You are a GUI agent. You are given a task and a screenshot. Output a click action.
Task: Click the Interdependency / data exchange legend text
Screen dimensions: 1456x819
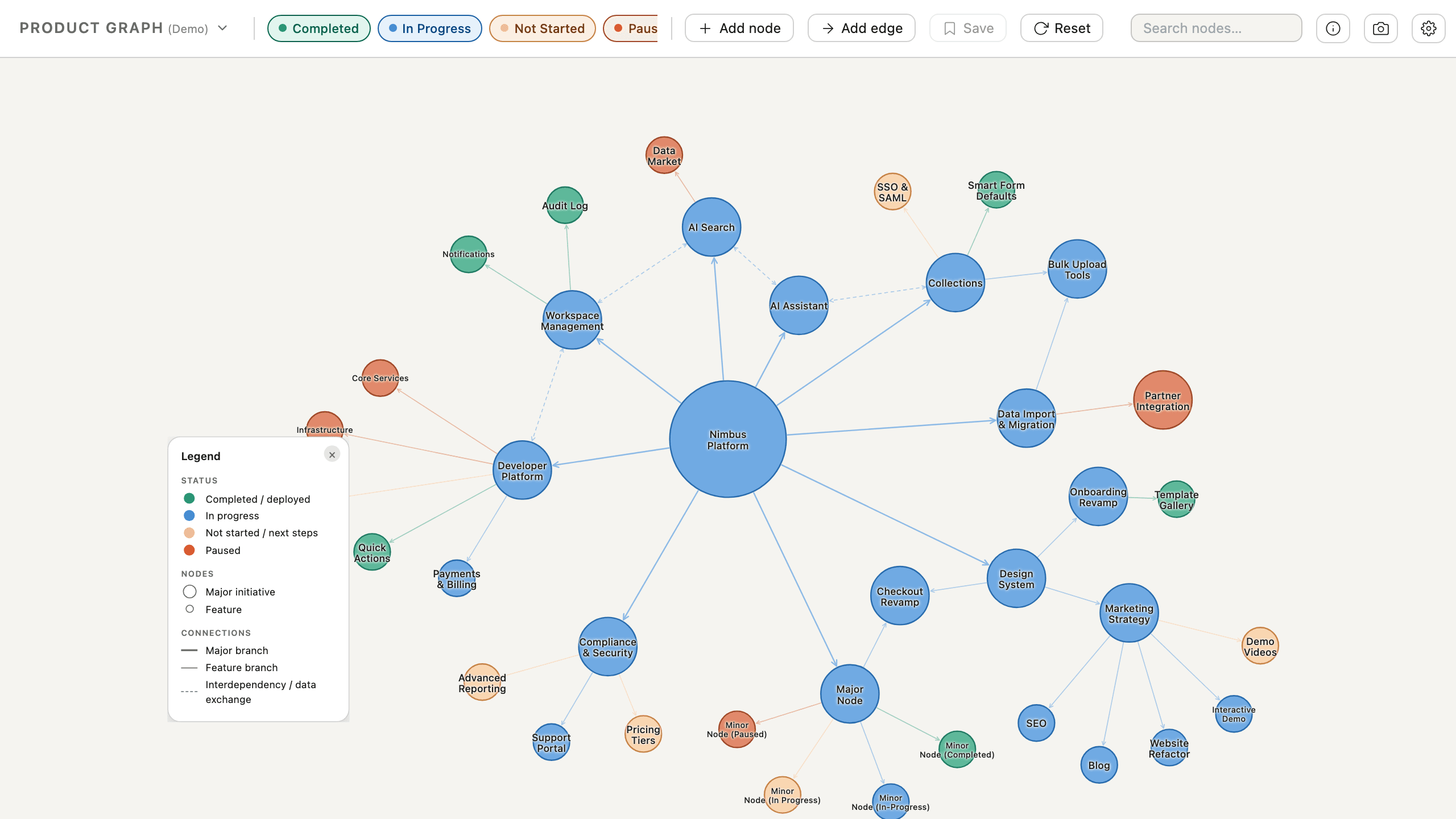[x=260, y=692]
